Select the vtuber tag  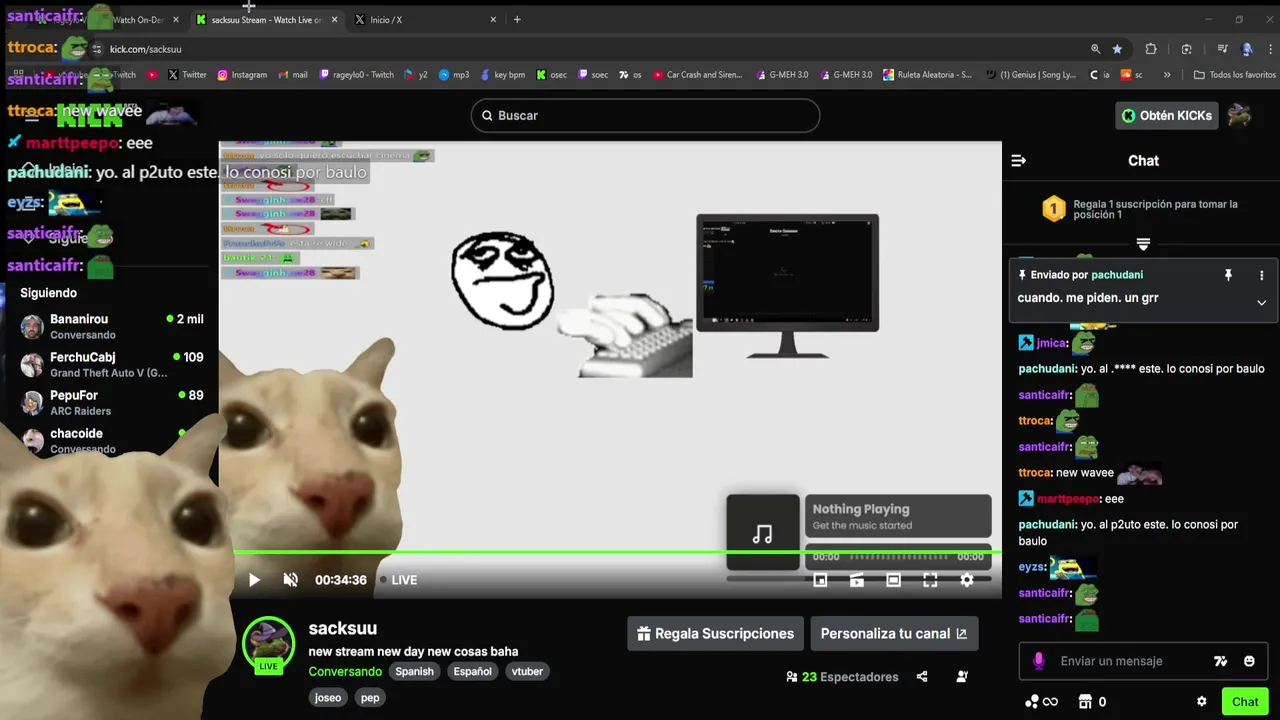[527, 671]
